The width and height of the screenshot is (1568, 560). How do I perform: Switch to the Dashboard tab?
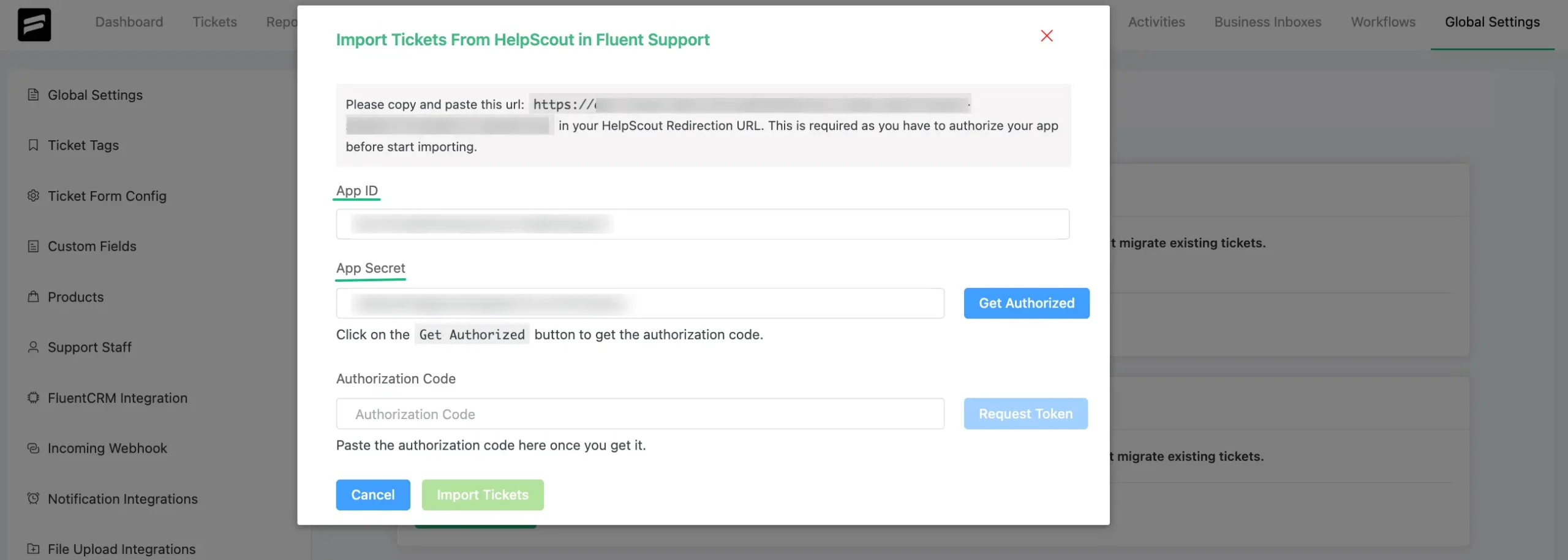(129, 22)
